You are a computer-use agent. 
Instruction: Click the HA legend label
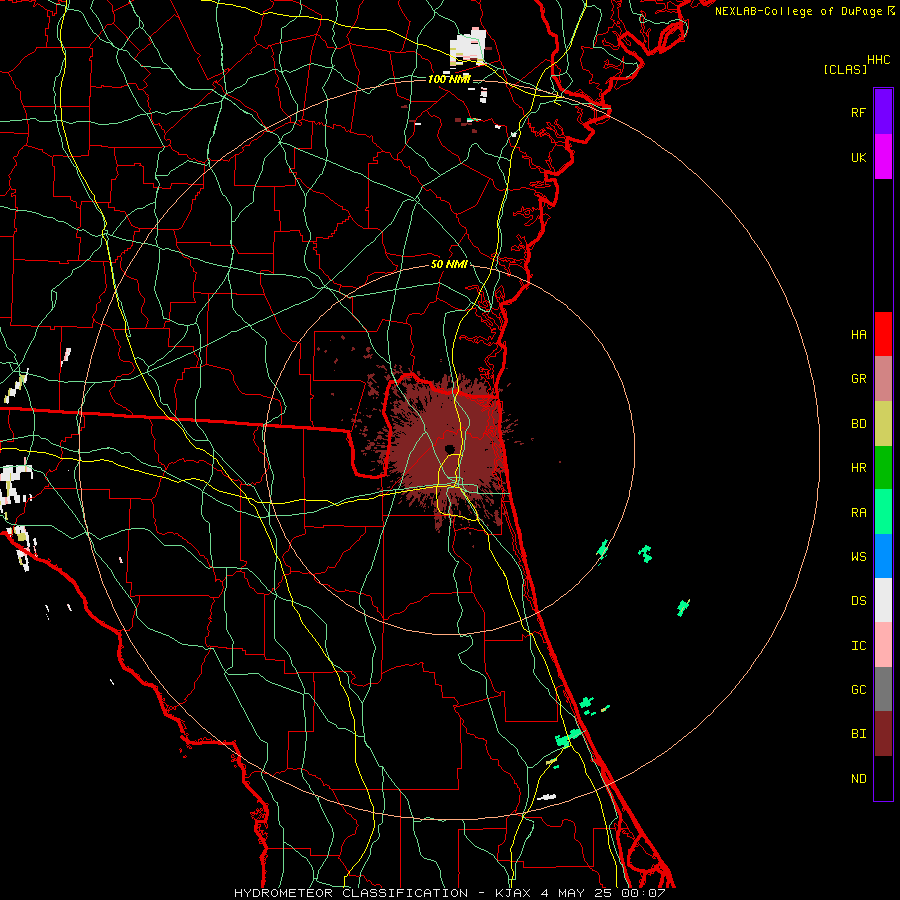859,335
